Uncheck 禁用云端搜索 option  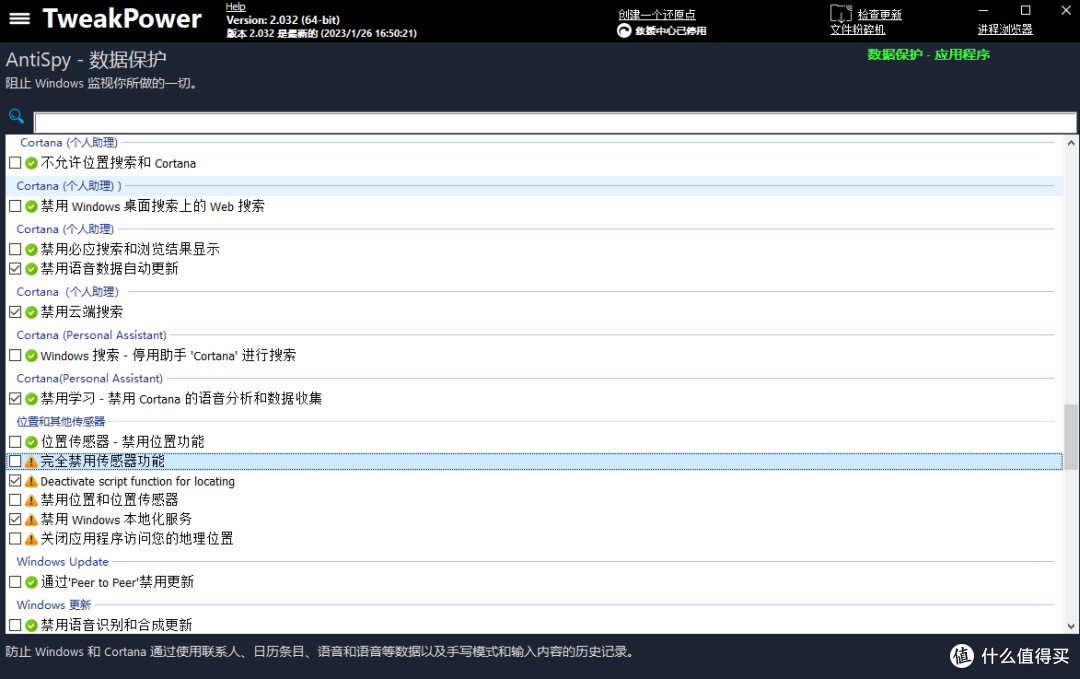(15, 313)
